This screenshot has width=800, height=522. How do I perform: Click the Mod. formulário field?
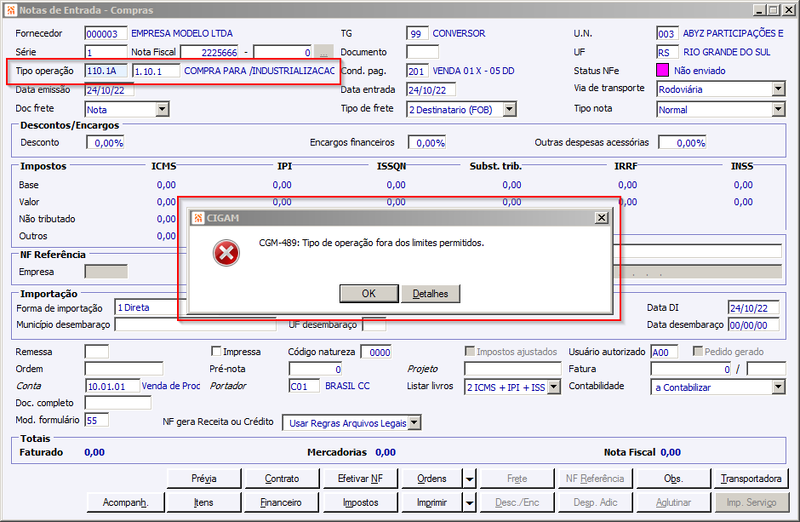point(97,420)
